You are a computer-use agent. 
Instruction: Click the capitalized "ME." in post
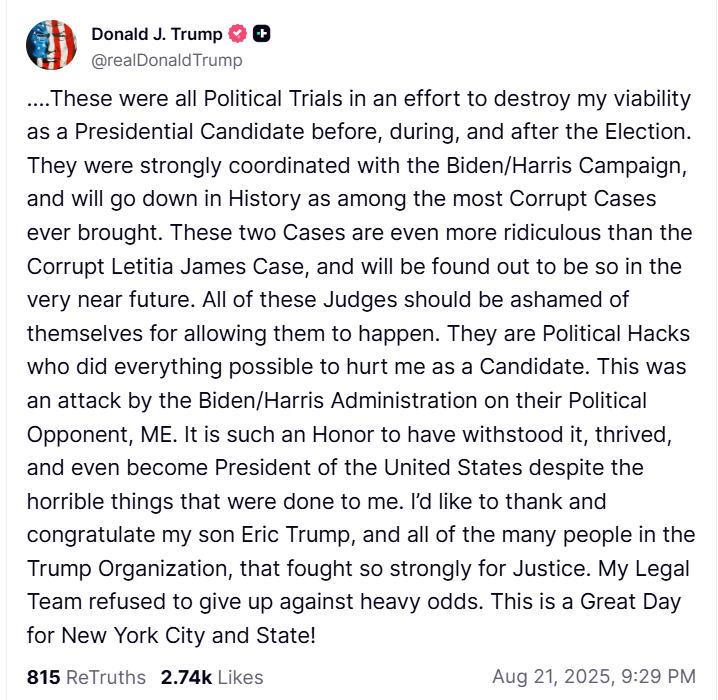(158, 434)
